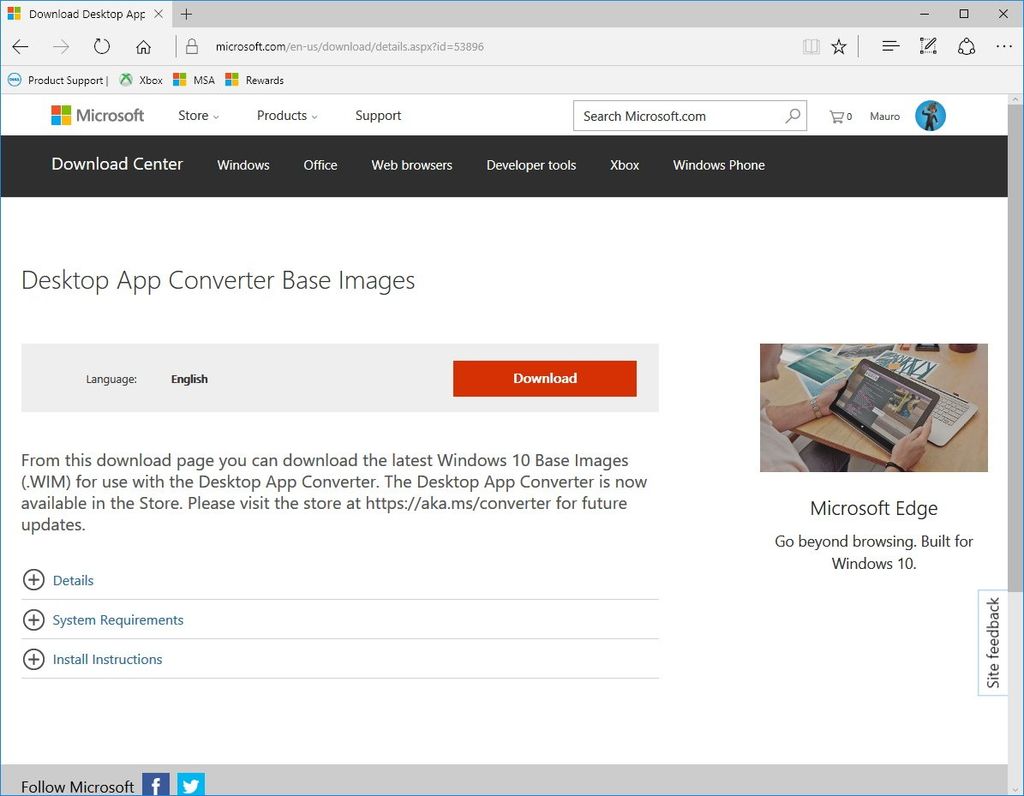Image resolution: width=1024 pixels, height=796 pixels.
Task: Refresh the current page
Action: point(100,46)
